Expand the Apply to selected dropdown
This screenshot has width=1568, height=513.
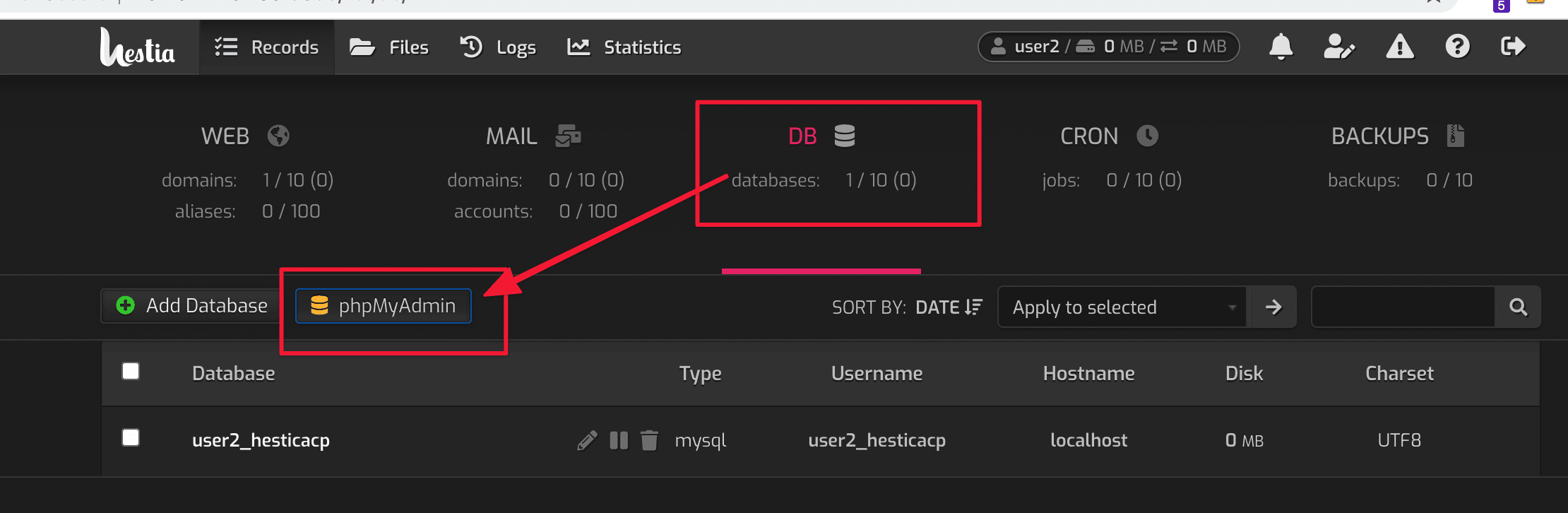[1122, 307]
